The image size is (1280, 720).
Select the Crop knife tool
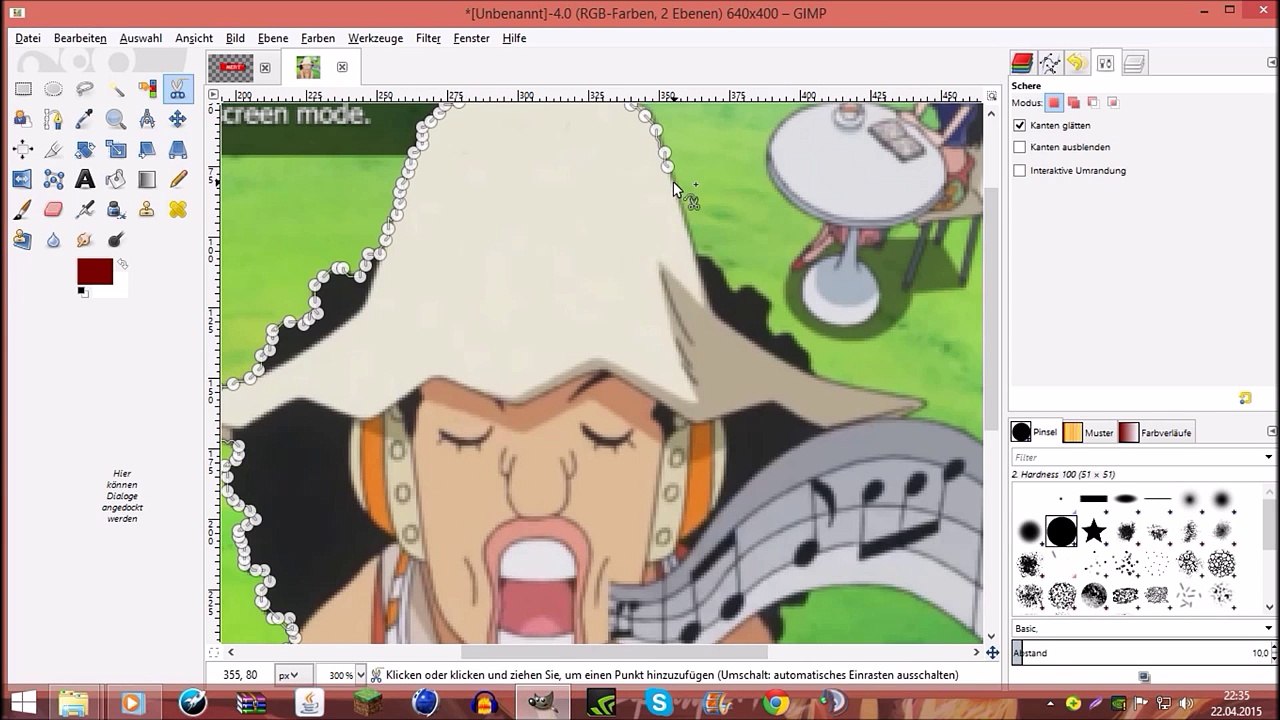point(54,149)
